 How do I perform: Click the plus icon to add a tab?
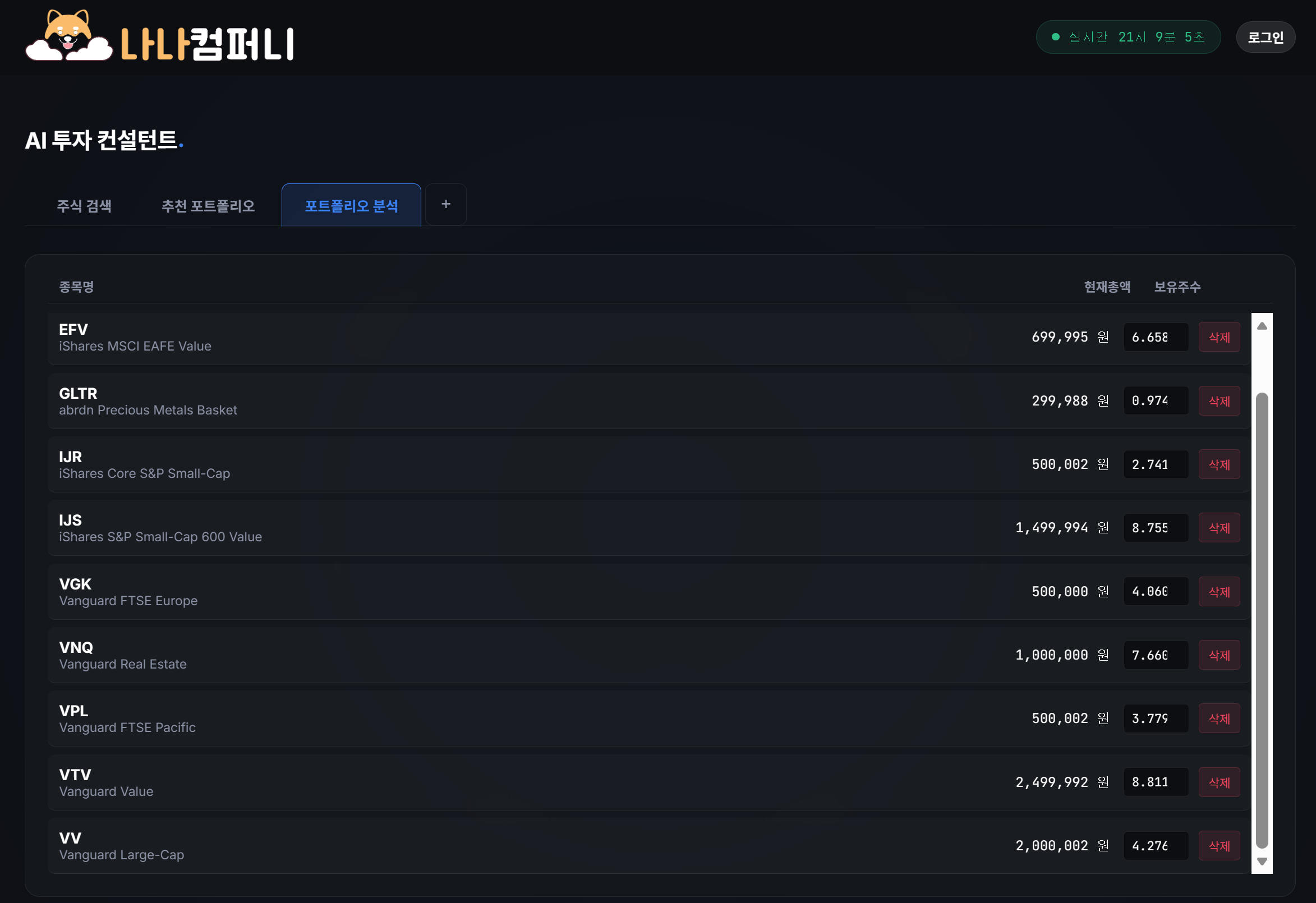click(445, 204)
